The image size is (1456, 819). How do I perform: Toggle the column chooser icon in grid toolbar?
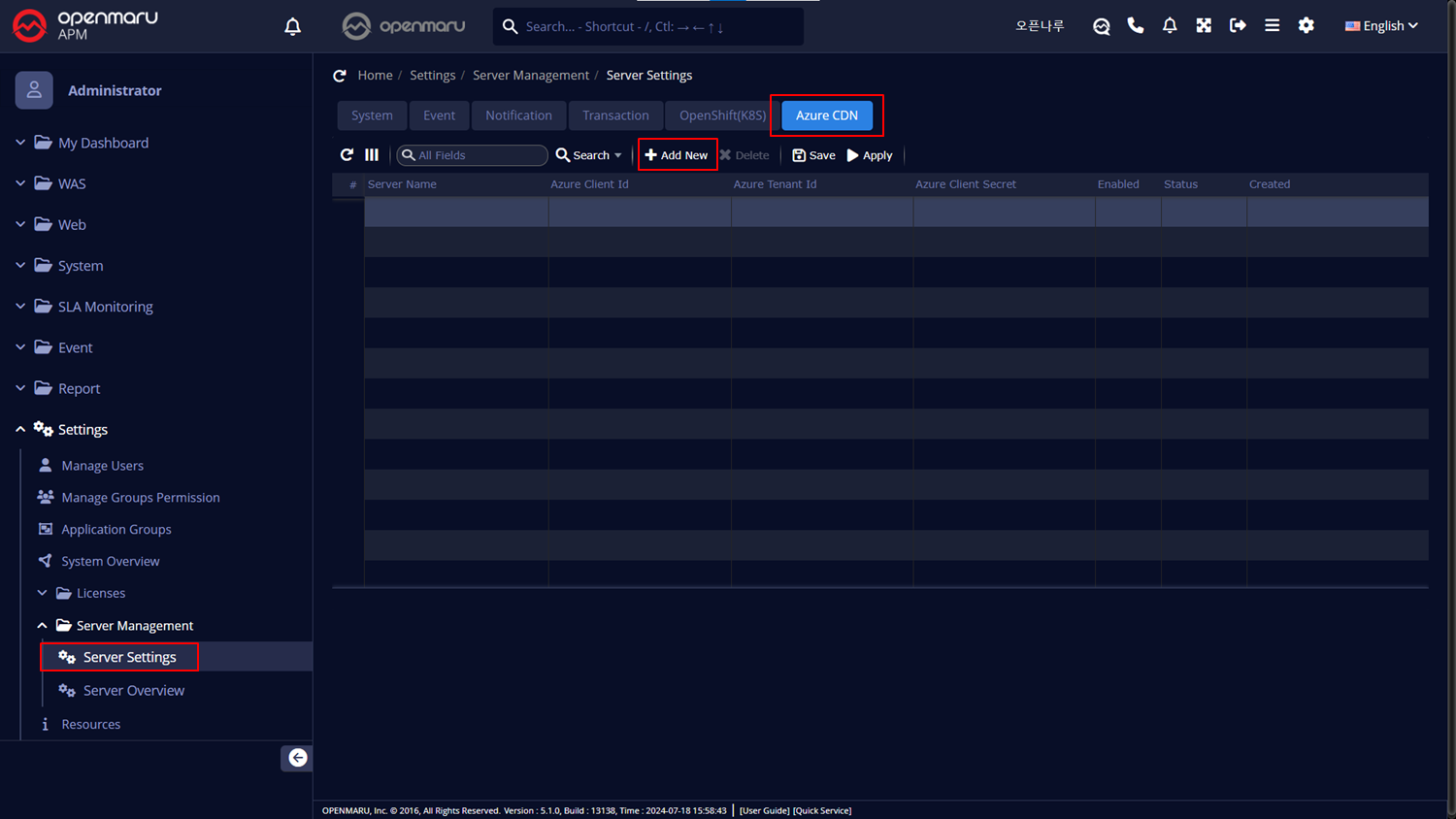372,155
